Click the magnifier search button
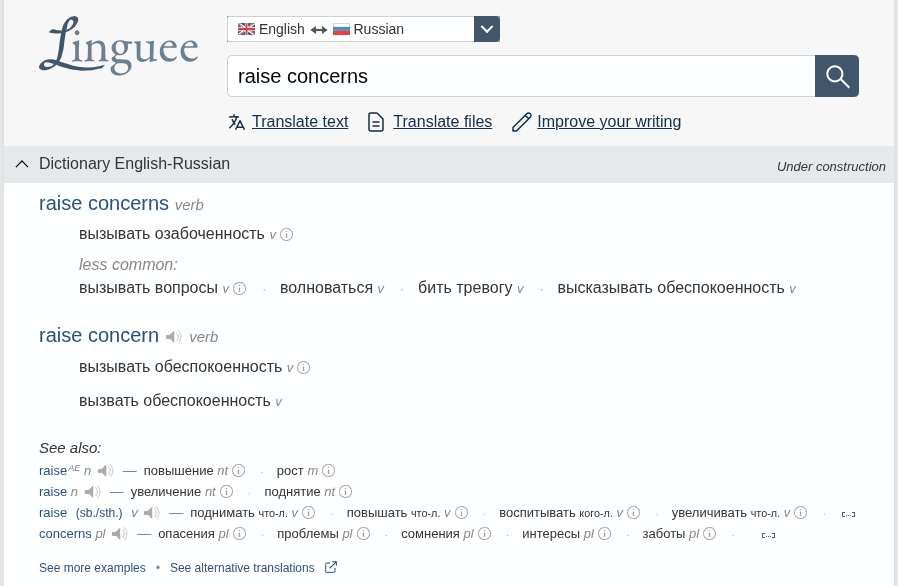 837,76
